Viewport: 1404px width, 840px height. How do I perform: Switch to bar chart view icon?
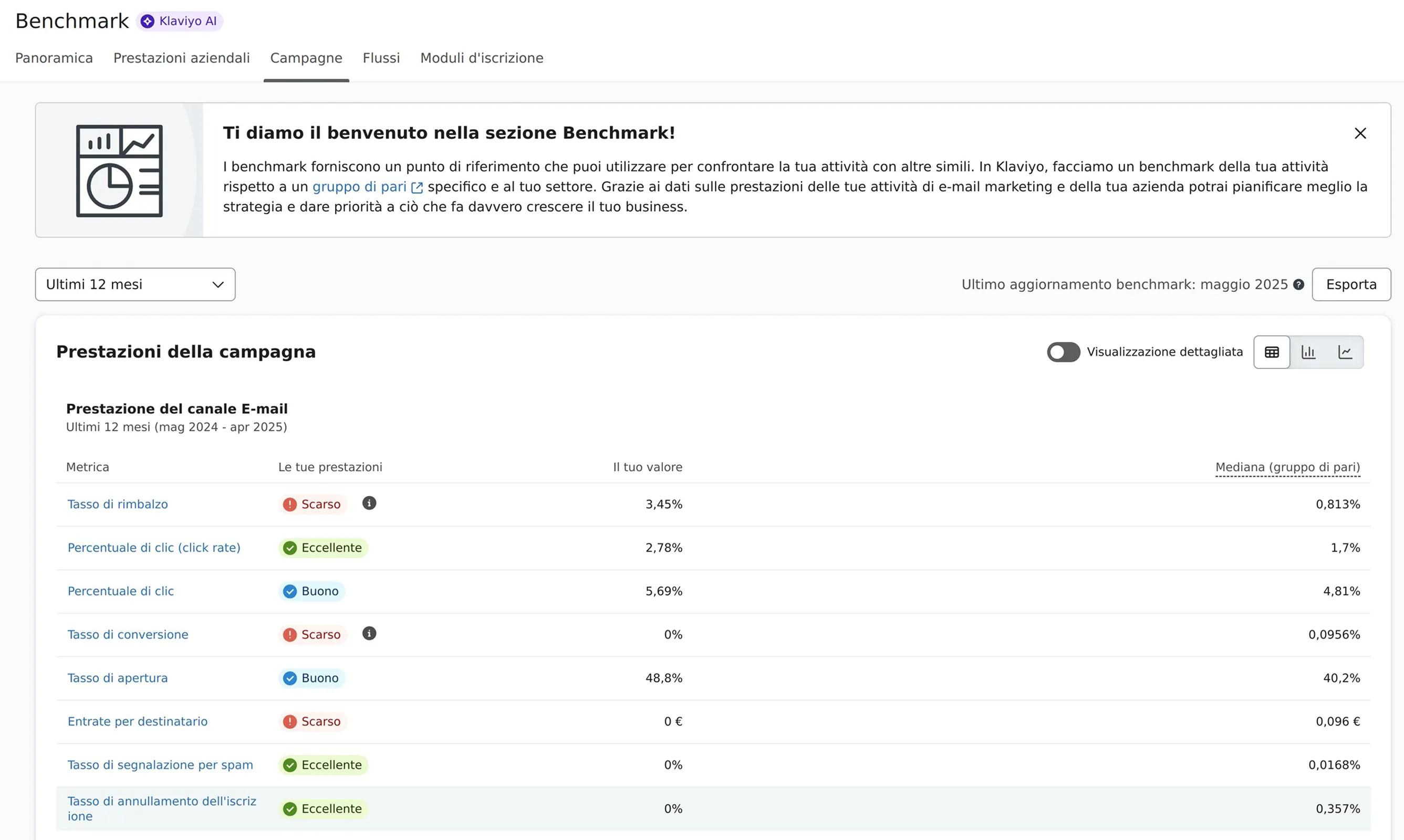tap(1308, 352)
